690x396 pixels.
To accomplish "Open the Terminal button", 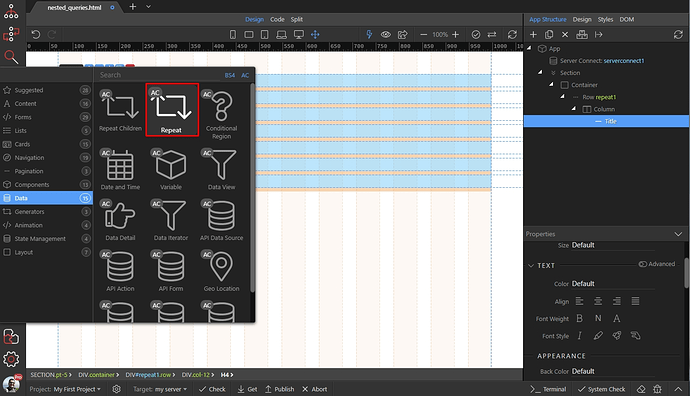I will [x=548, y=389].
